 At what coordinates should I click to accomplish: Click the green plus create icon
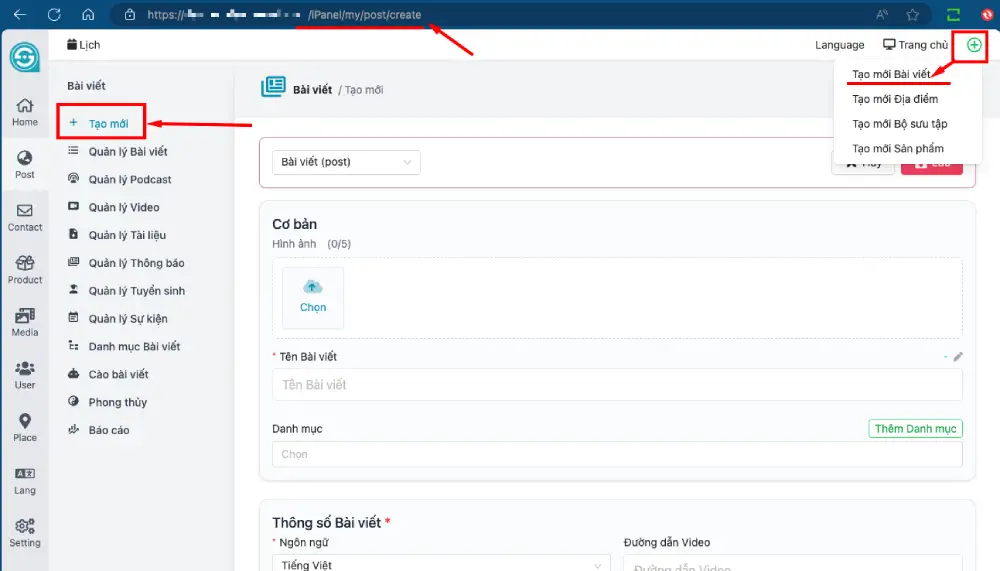(974, 45)
